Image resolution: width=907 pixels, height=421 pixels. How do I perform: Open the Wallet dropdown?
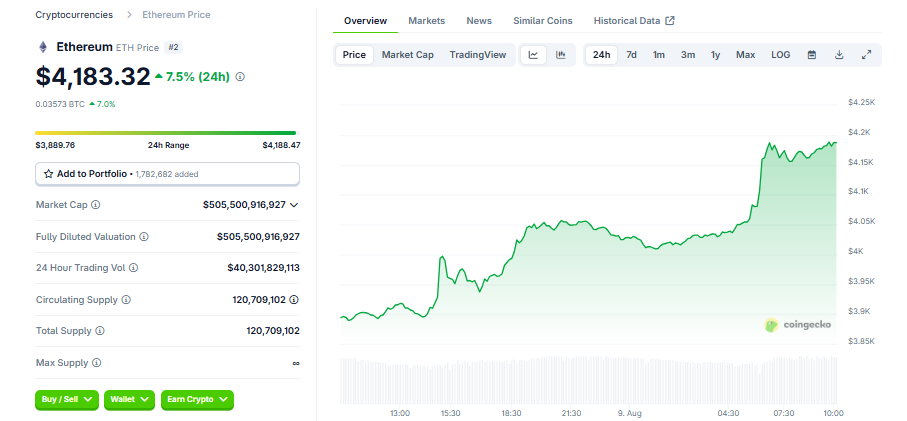(x=130, y=399)
